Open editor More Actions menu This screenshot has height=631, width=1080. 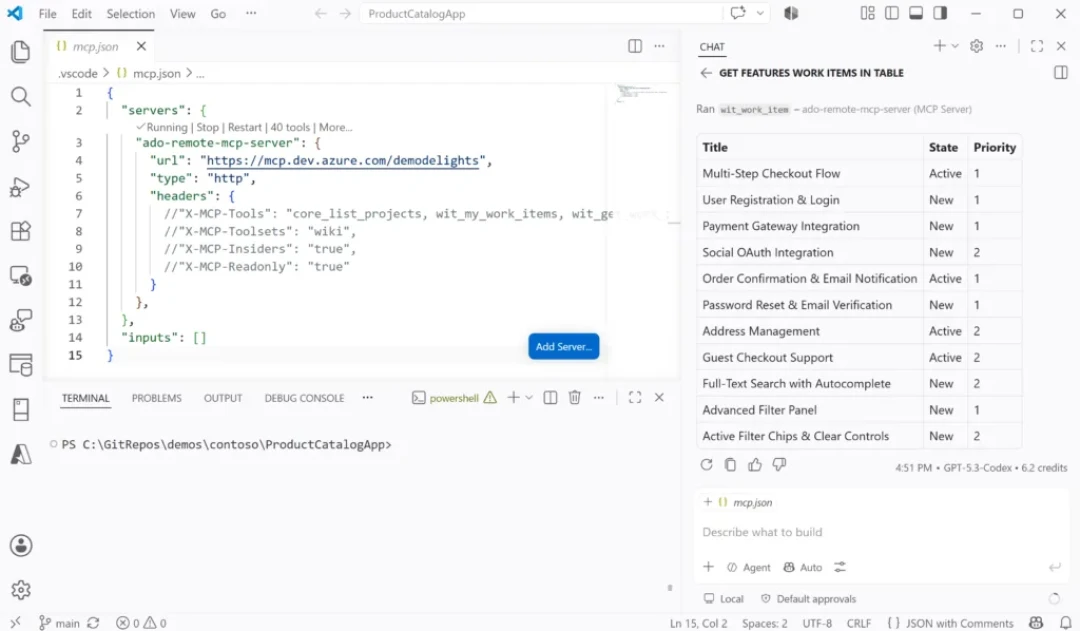pos(659,46)
